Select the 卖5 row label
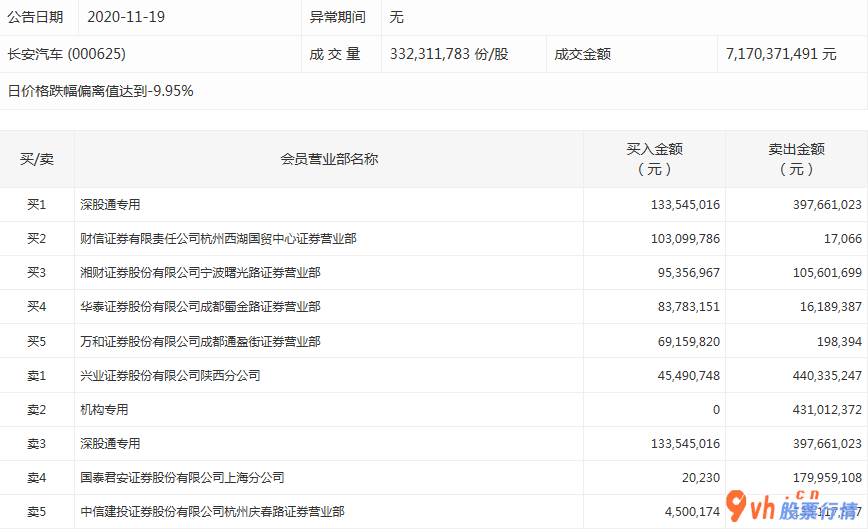868x532 pixels. tap(37, 512)
